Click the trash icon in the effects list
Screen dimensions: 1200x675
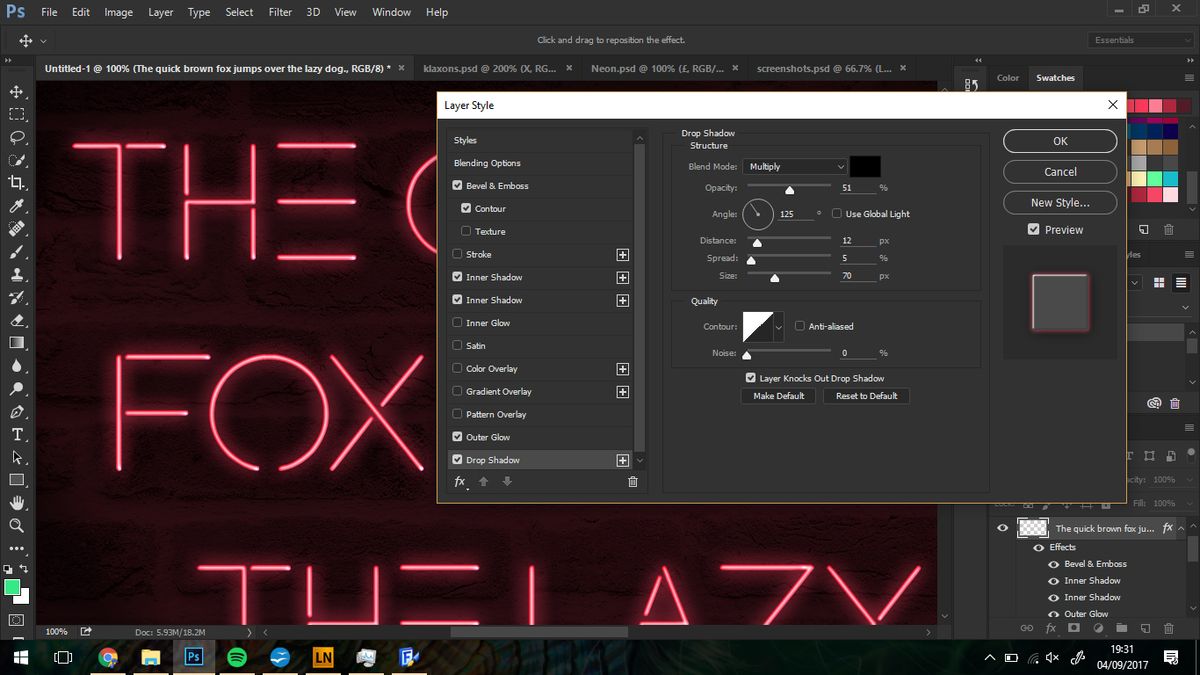(632, 481)
